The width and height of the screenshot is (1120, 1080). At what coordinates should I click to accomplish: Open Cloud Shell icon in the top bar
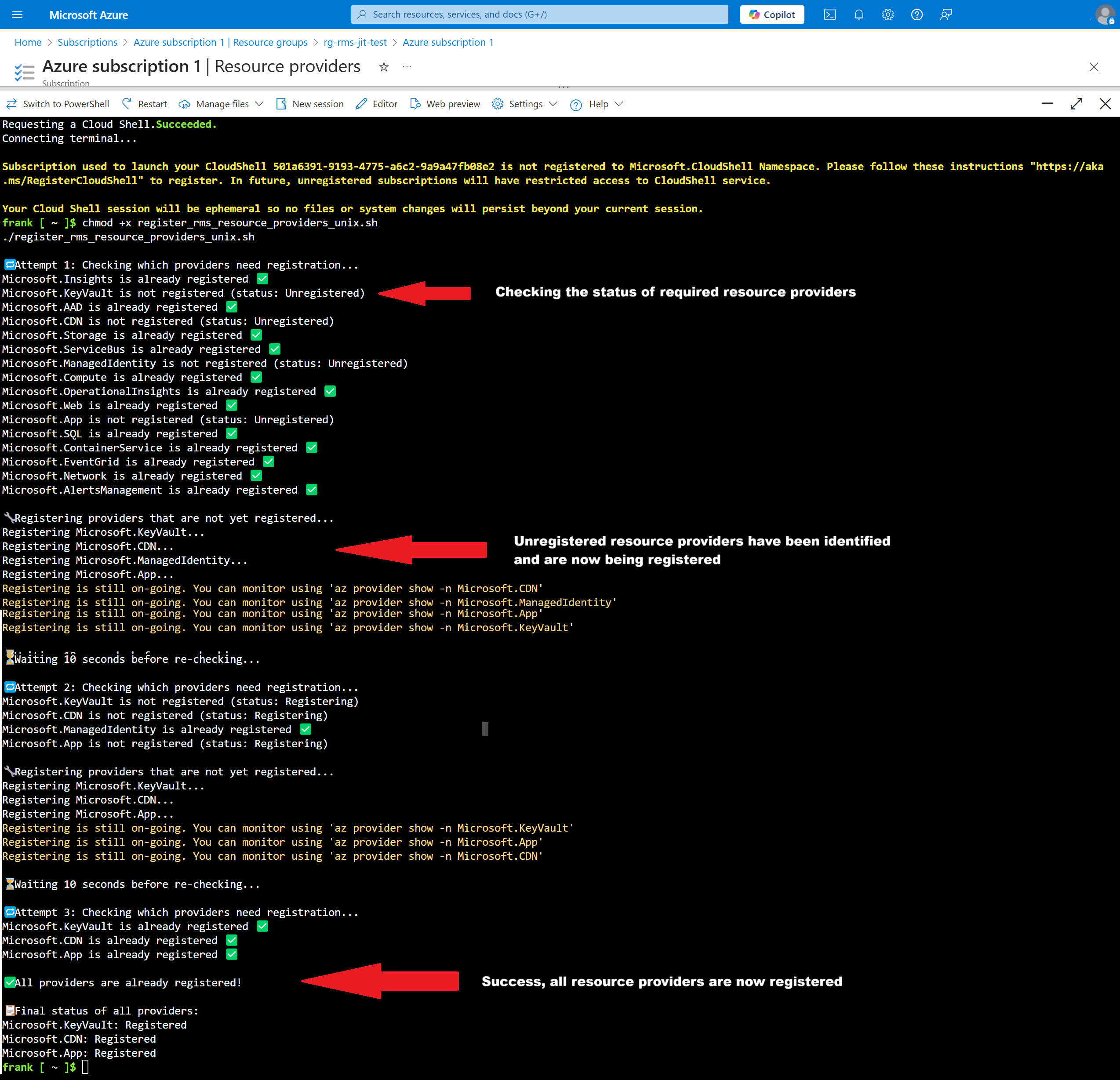[x=830, y=15]
